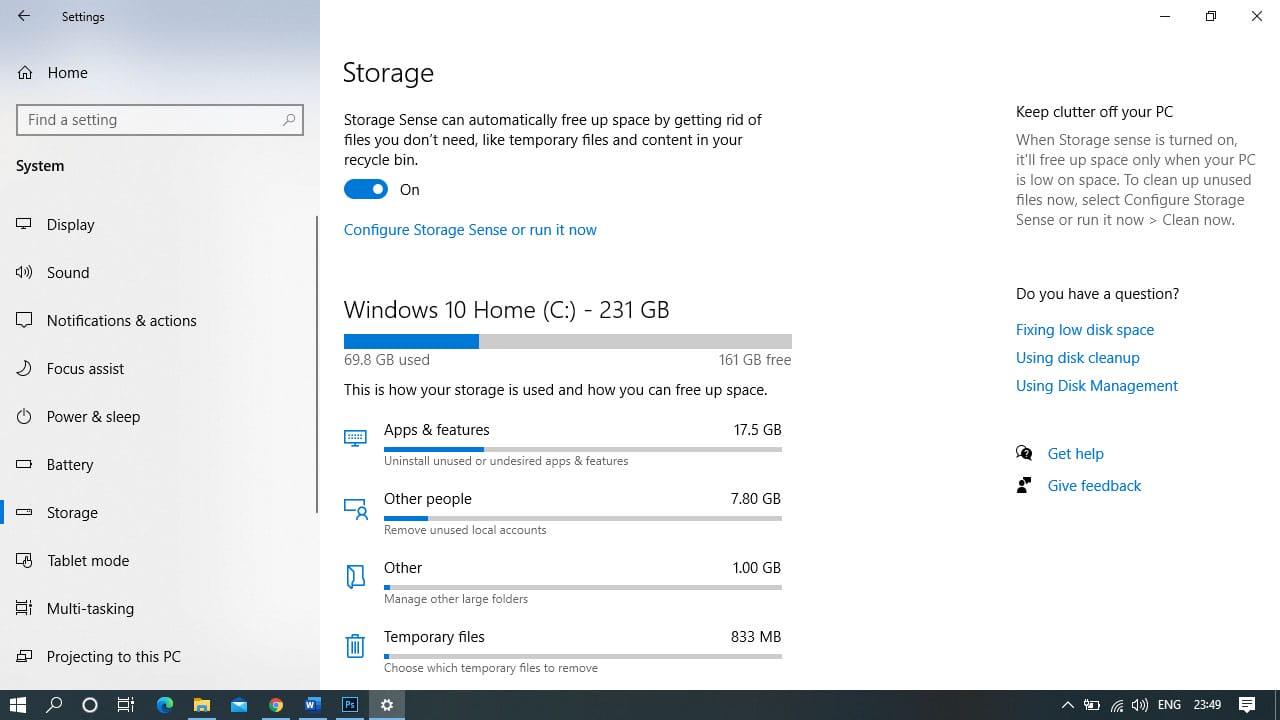The width and height of the screenshot is (1280, 720).
Task: Open Microsoft Word from the taskbar
Action: pos(313,705)
